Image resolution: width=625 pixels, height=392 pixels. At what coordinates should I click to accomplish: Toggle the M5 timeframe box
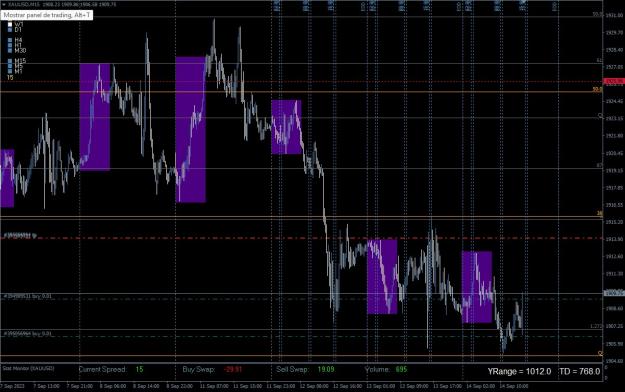click(10, 66)
